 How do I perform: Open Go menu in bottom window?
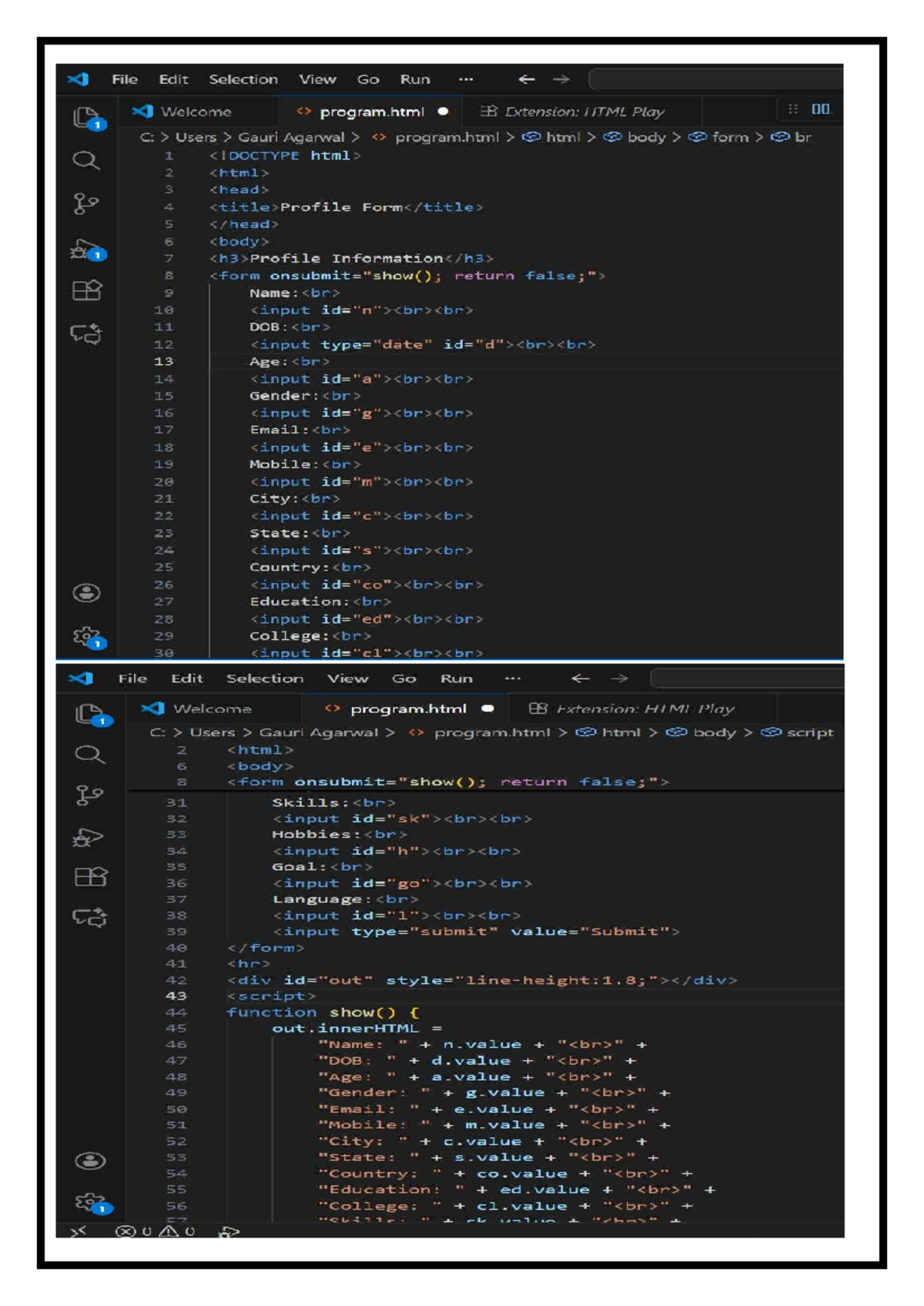tap(404, 678)
